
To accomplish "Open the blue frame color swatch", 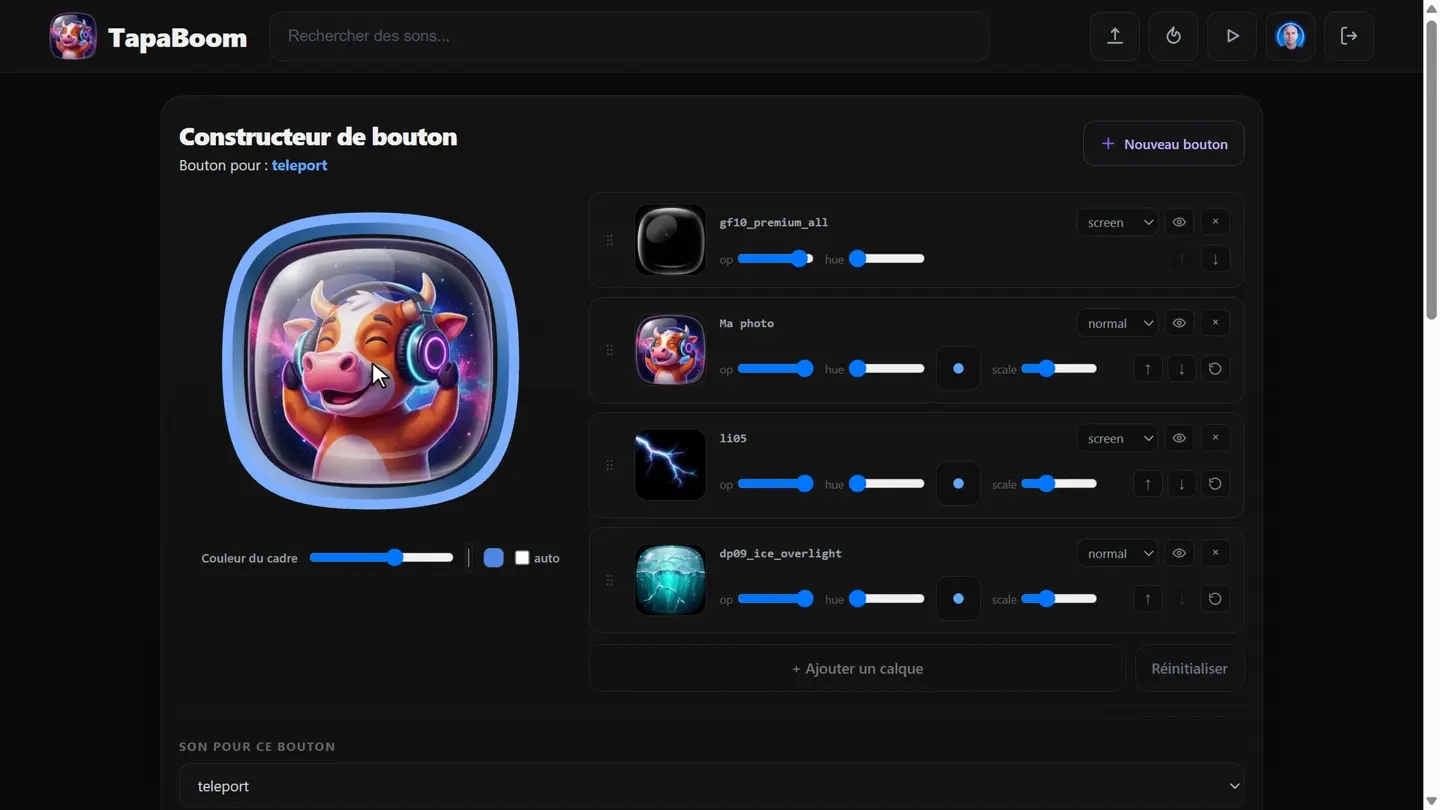I will coord(494,558).
